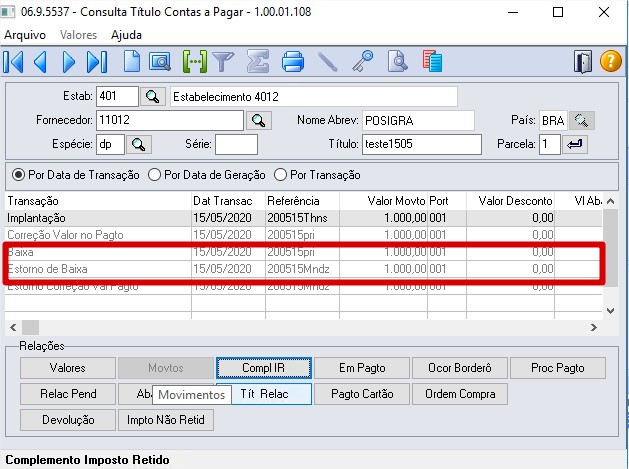Open the Valores menu
The height and width of the screenshot is (469, 629).
(78, 35)
